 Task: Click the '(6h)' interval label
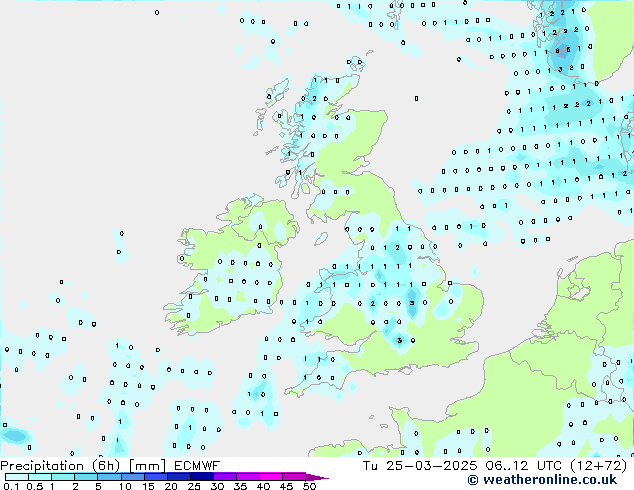click(x=106, y=466)
